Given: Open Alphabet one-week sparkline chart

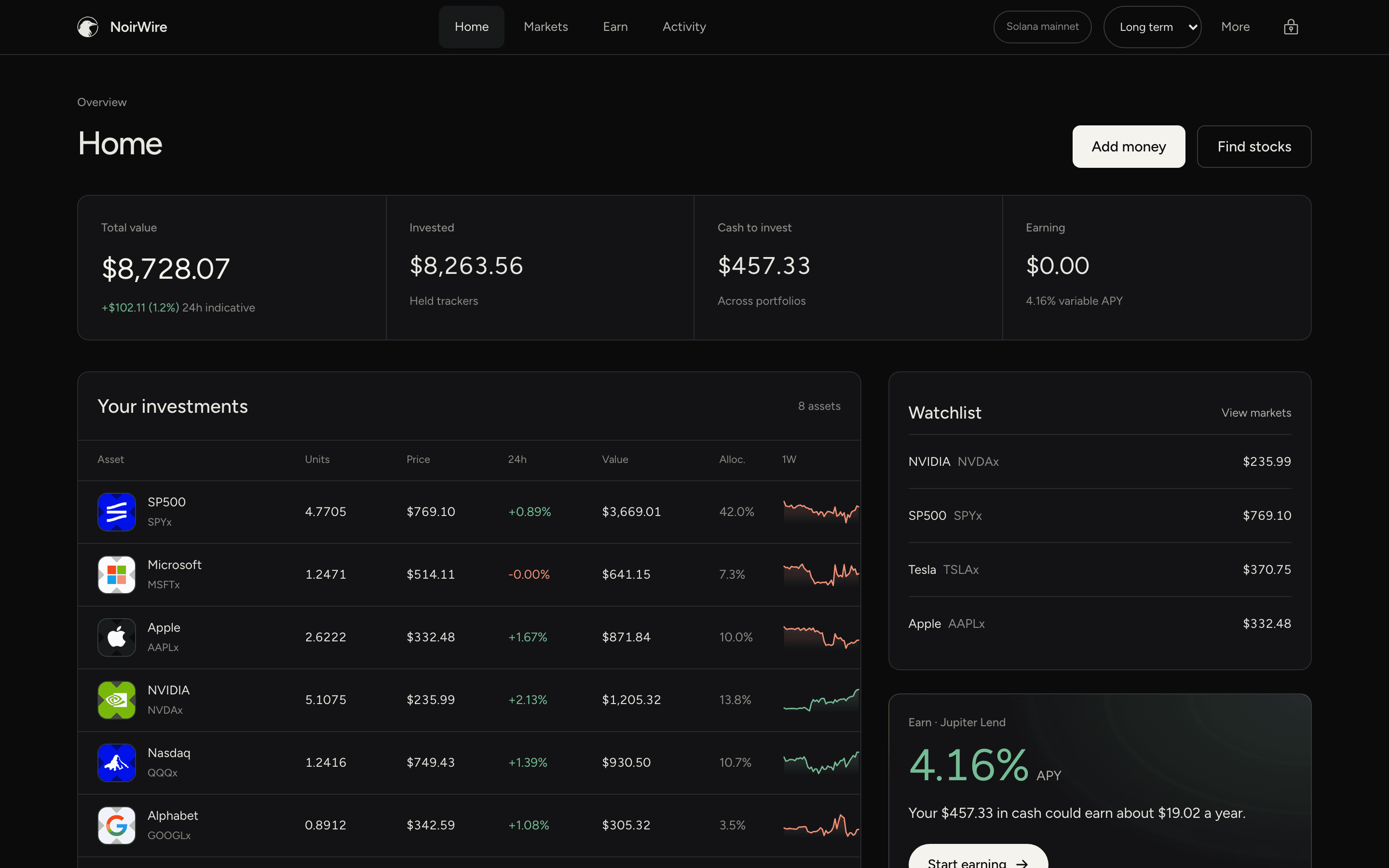Looking at the screenshot, I should pos(821,825).
